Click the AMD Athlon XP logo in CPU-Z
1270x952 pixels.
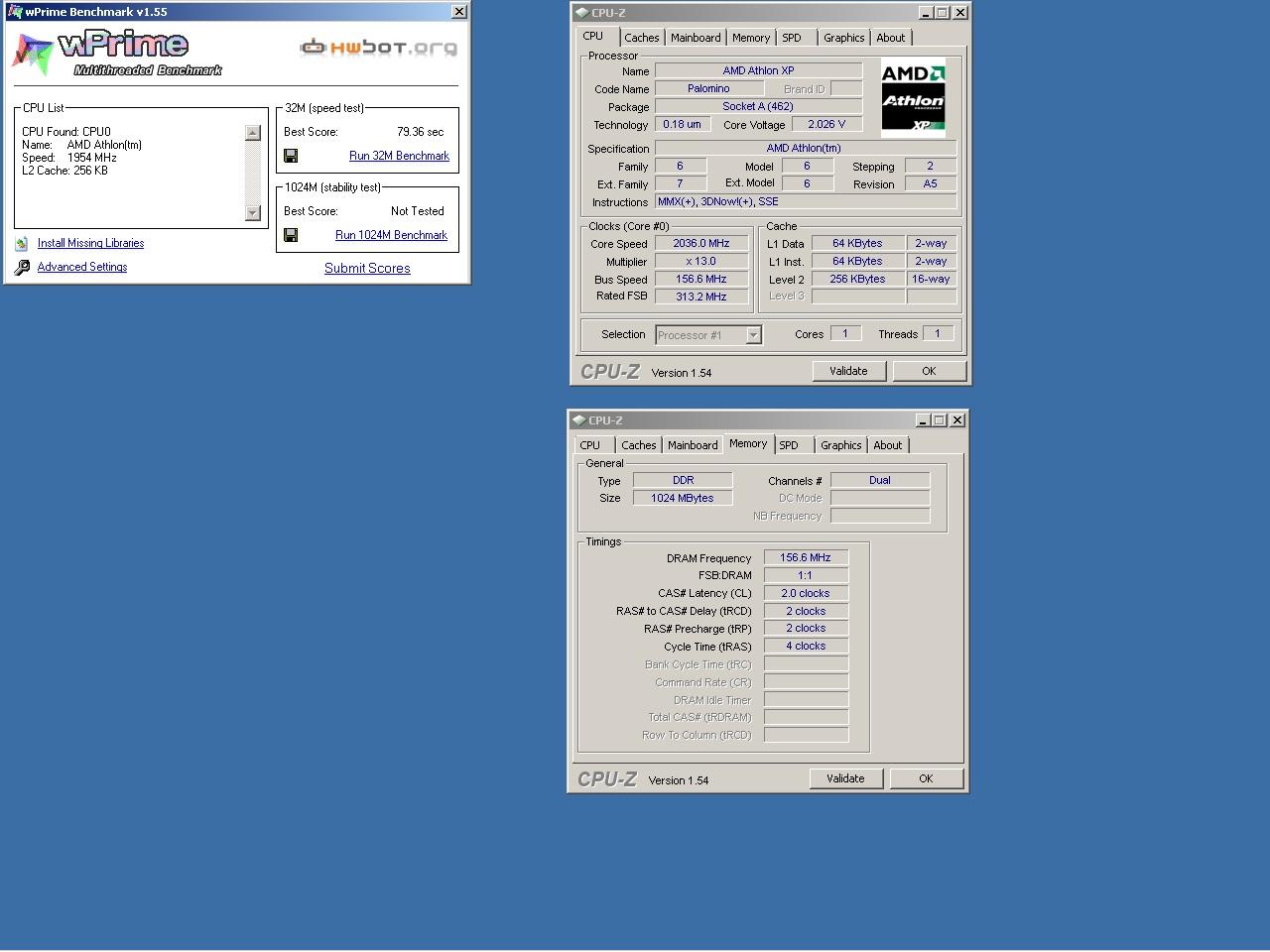pos(913,98)
